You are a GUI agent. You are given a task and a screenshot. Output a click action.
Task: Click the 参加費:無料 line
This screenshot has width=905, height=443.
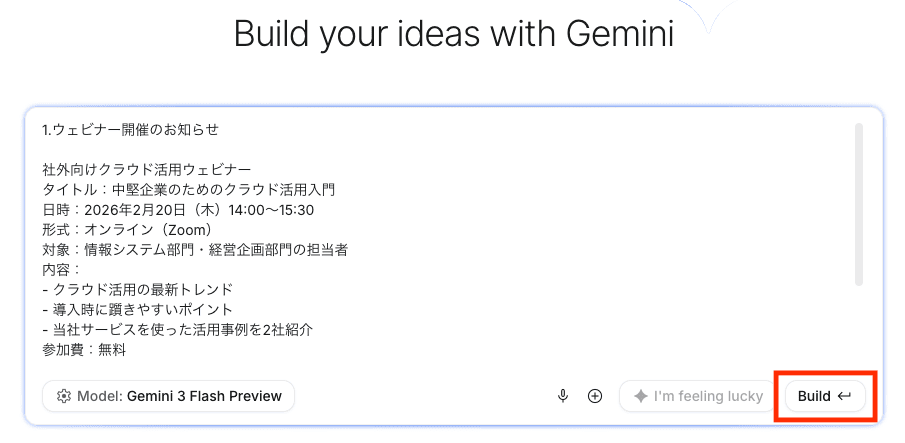[84, 350]
